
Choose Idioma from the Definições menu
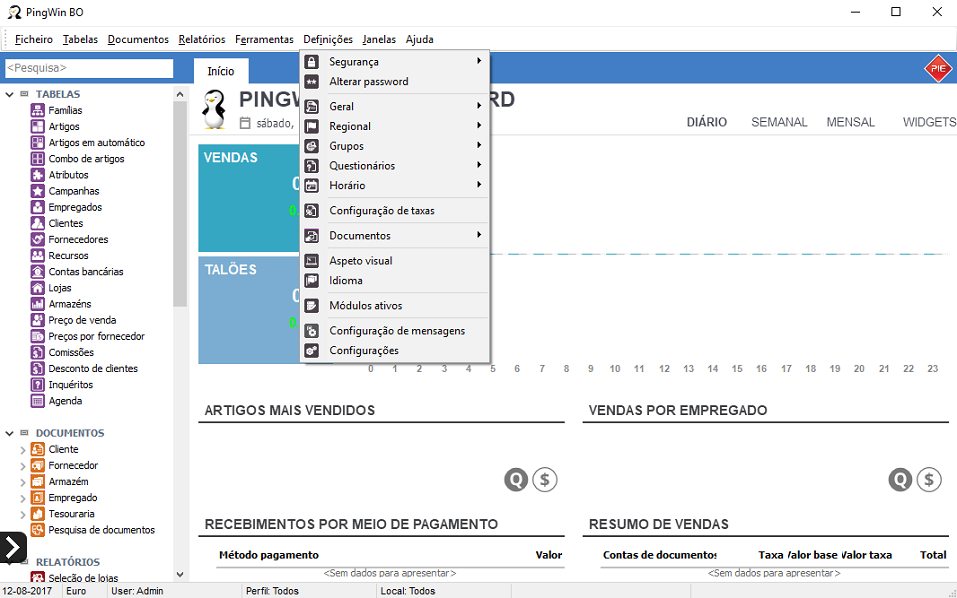pos(346,281)
